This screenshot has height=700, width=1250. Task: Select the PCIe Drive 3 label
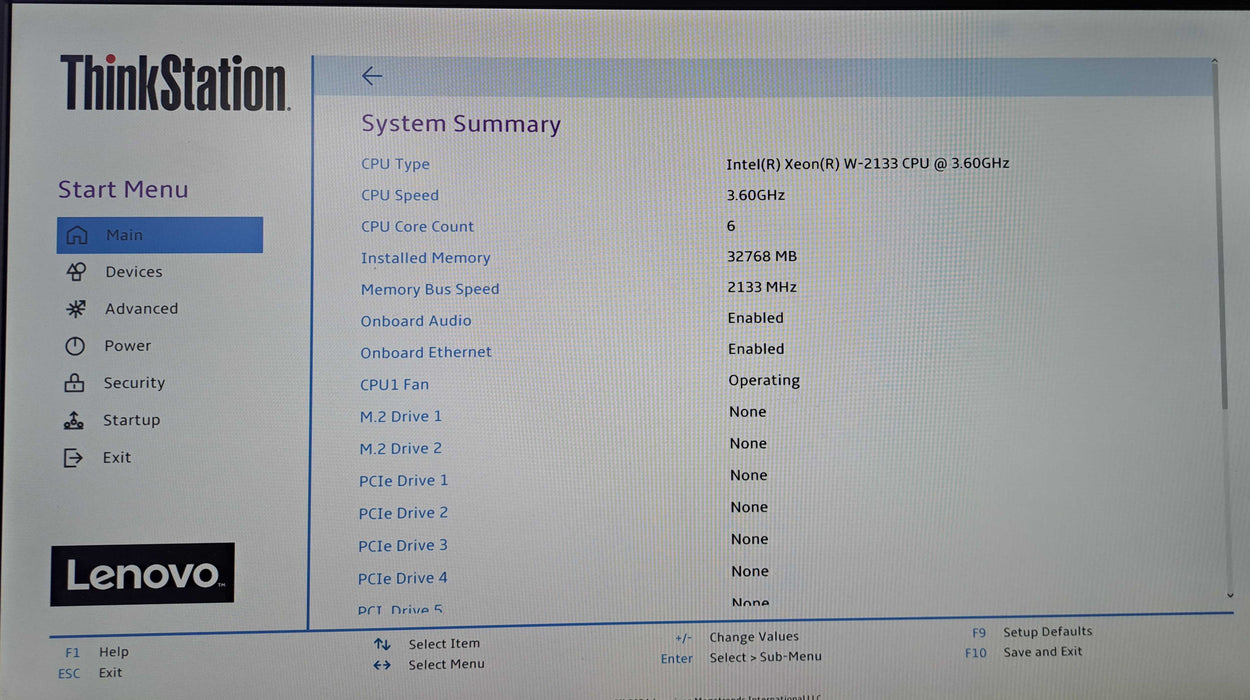tap(403, 546)
